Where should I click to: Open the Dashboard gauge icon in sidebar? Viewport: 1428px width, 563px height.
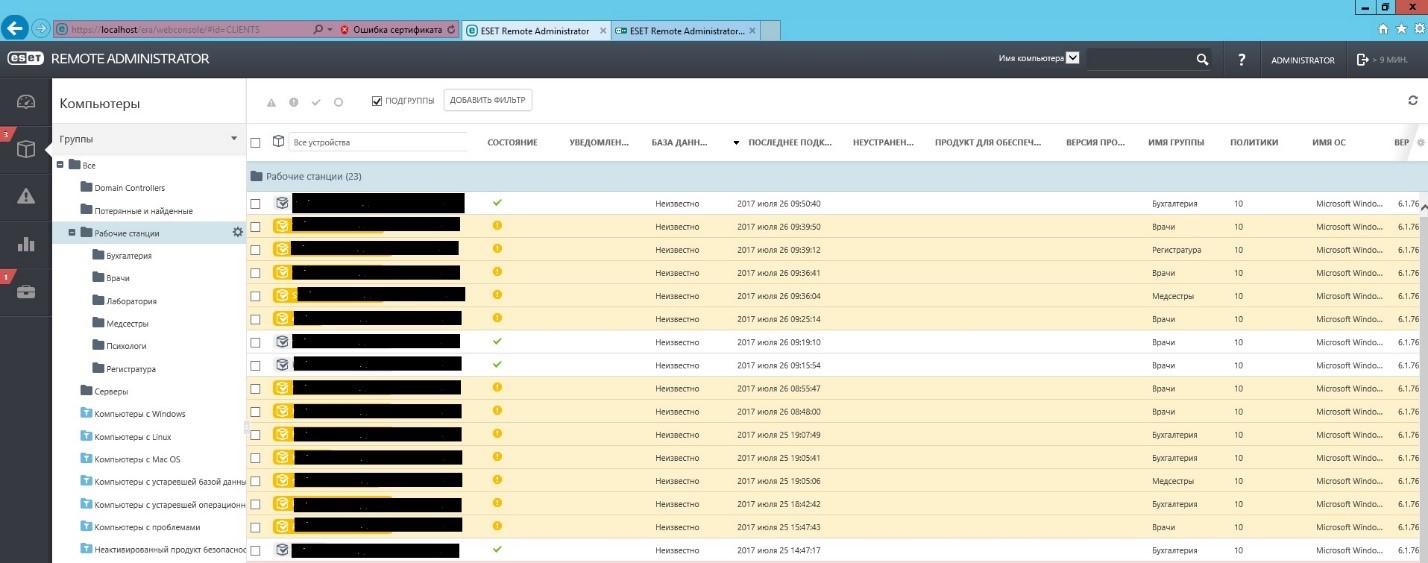26,101
